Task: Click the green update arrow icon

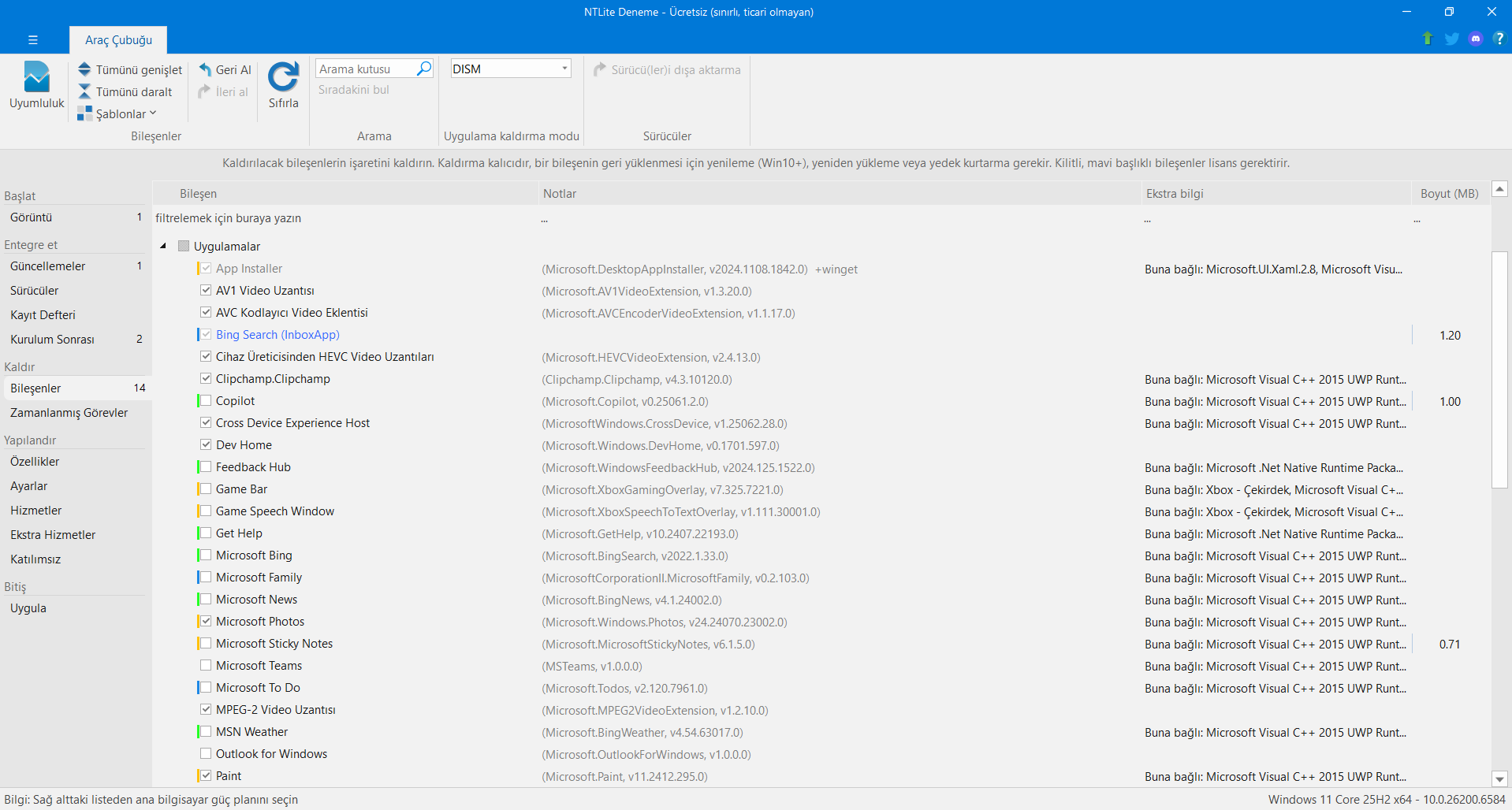Action: 1428,39
